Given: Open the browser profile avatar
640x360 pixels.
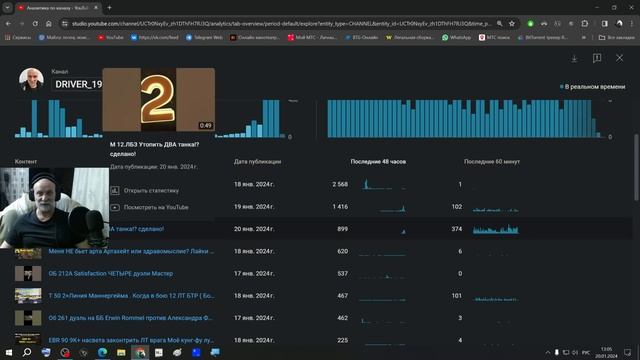Looking at the screenshot, I should [x=619, y=24].
